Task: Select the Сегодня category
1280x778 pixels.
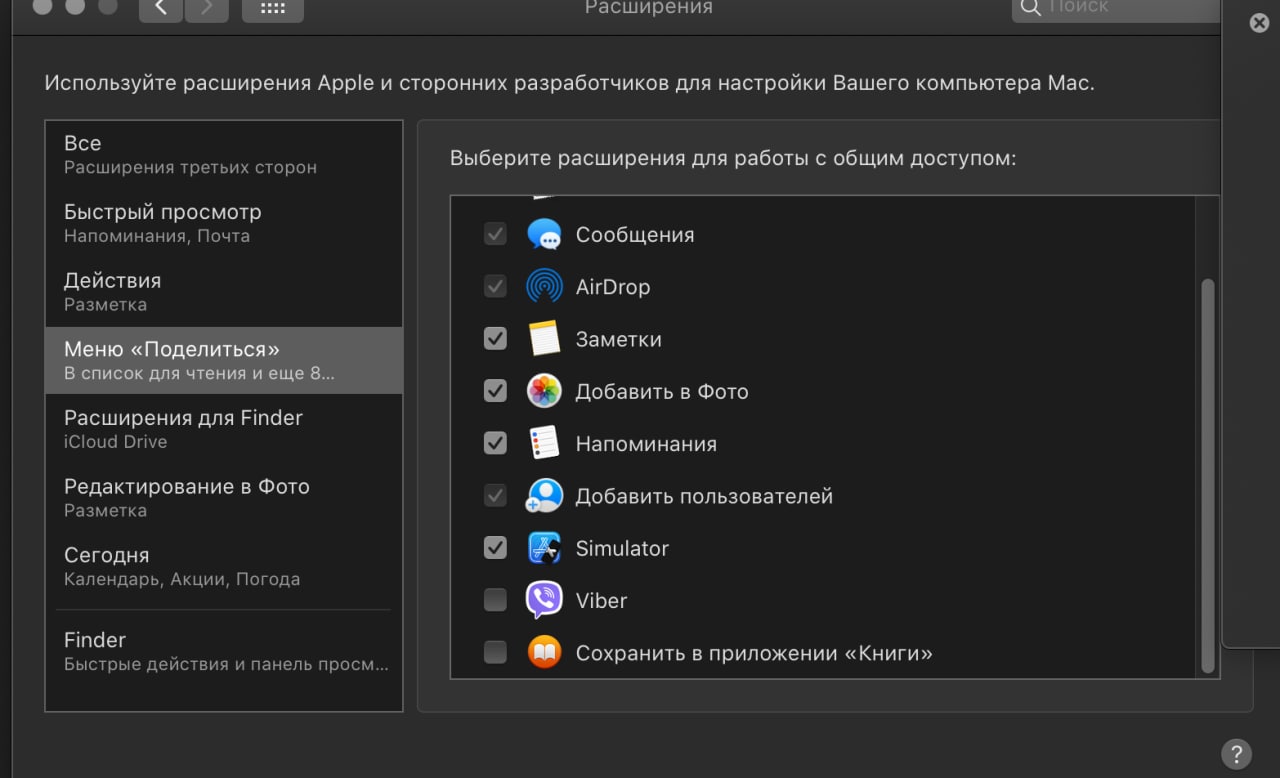Action: pyautogui.click(x=224, y=566)
